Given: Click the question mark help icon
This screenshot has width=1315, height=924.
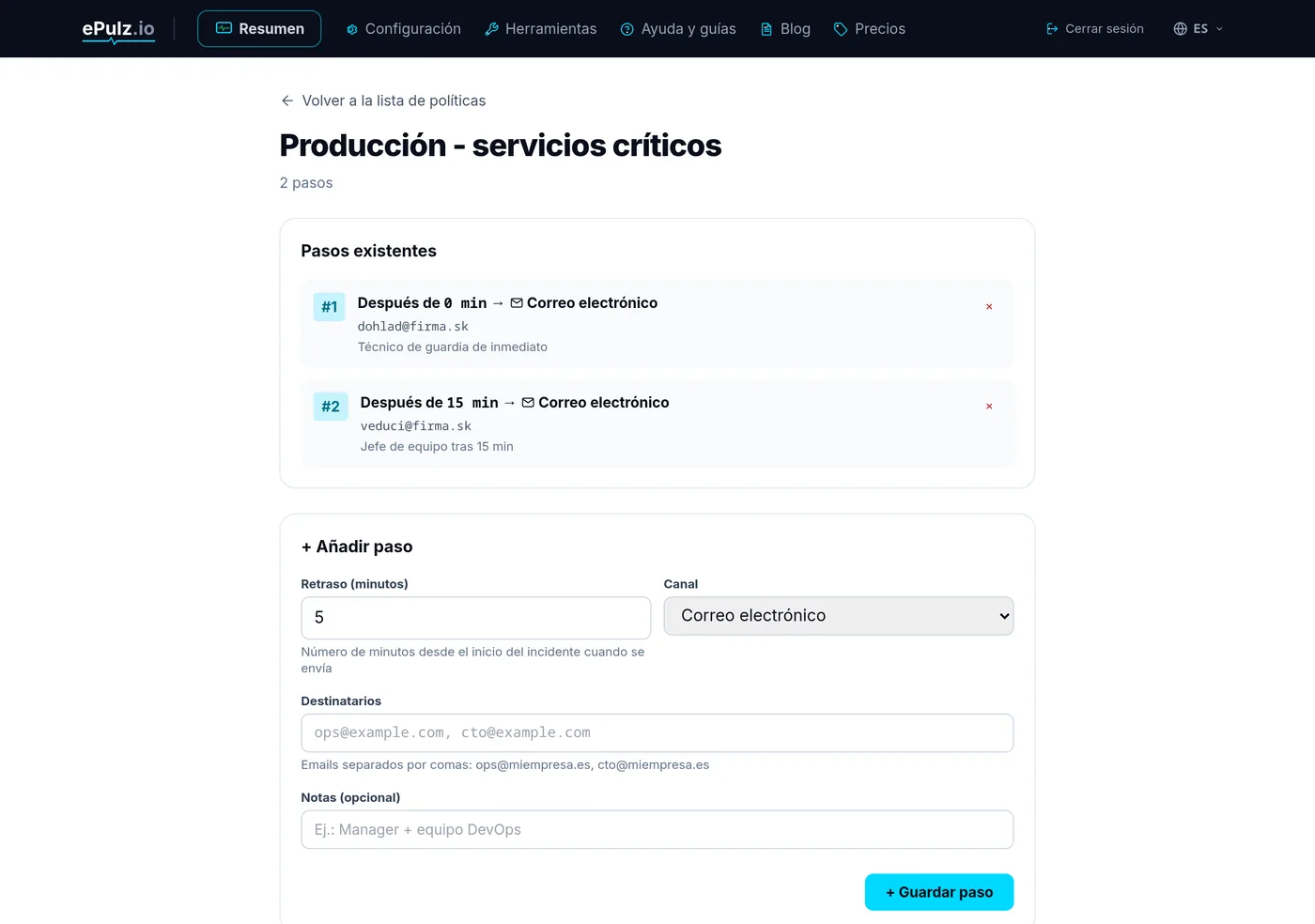Looking at the screenshot, I should point(627,29).
